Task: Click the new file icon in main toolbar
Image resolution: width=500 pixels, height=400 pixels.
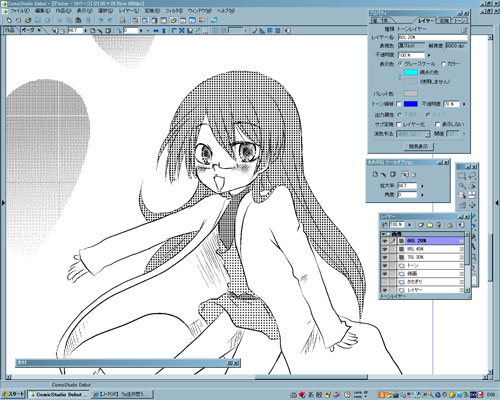Action: tap(9, 20)
